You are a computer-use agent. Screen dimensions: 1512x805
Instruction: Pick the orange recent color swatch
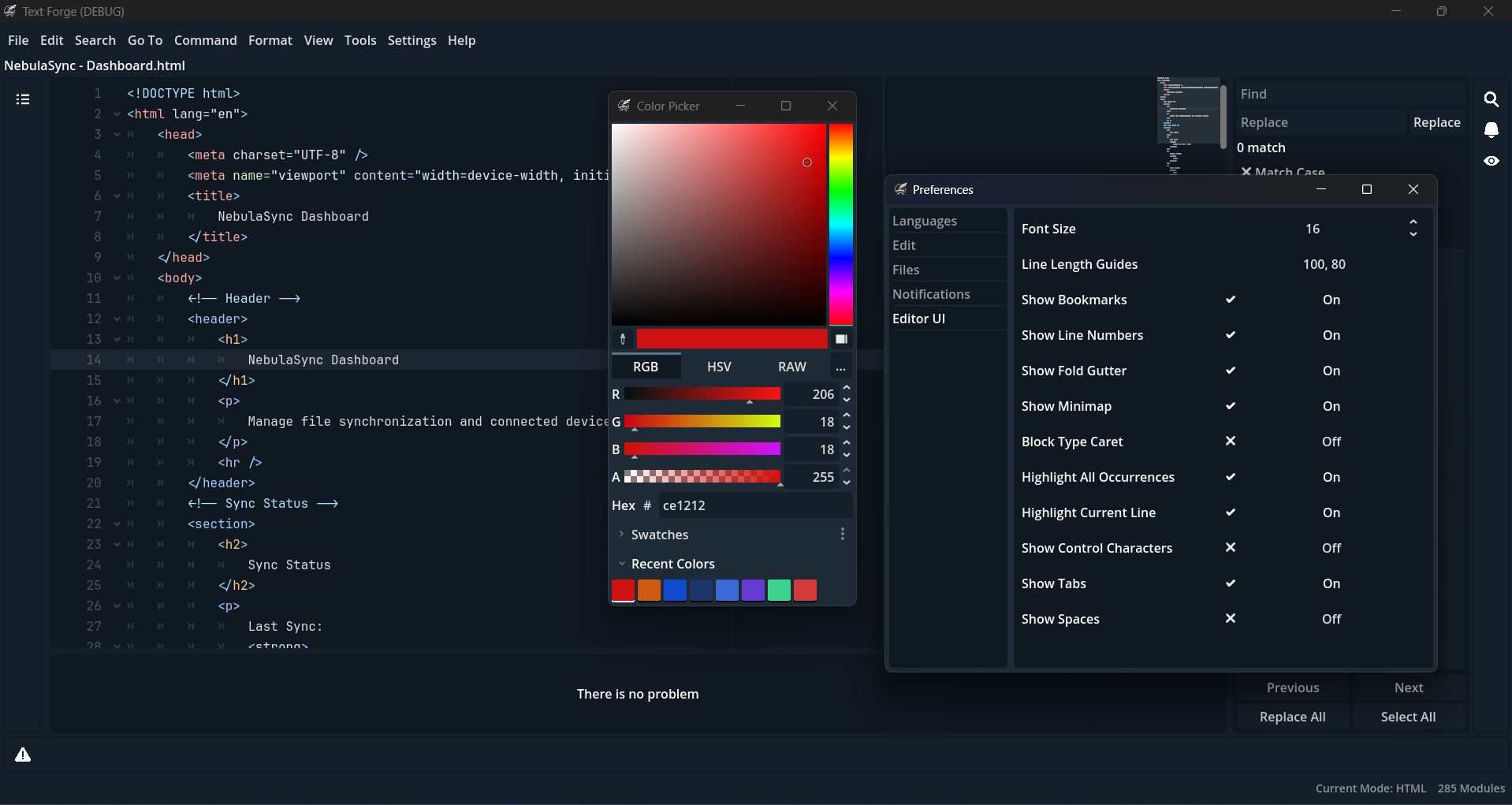(x=649, y=591)
